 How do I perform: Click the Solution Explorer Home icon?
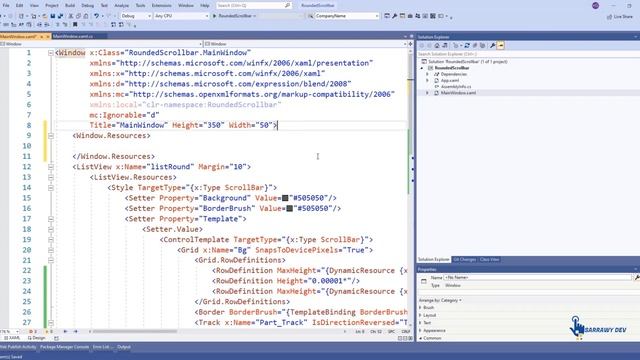437,45
